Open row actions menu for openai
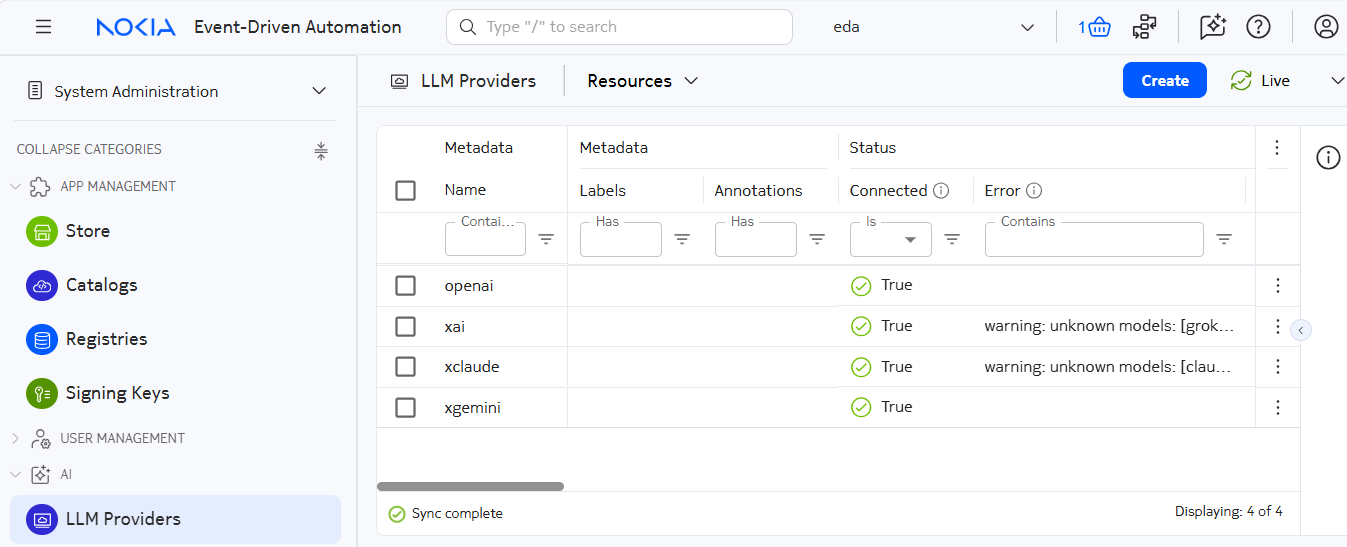This screenshot has width=1347, height=547. pyautogui.click(x=1277, y=286)
